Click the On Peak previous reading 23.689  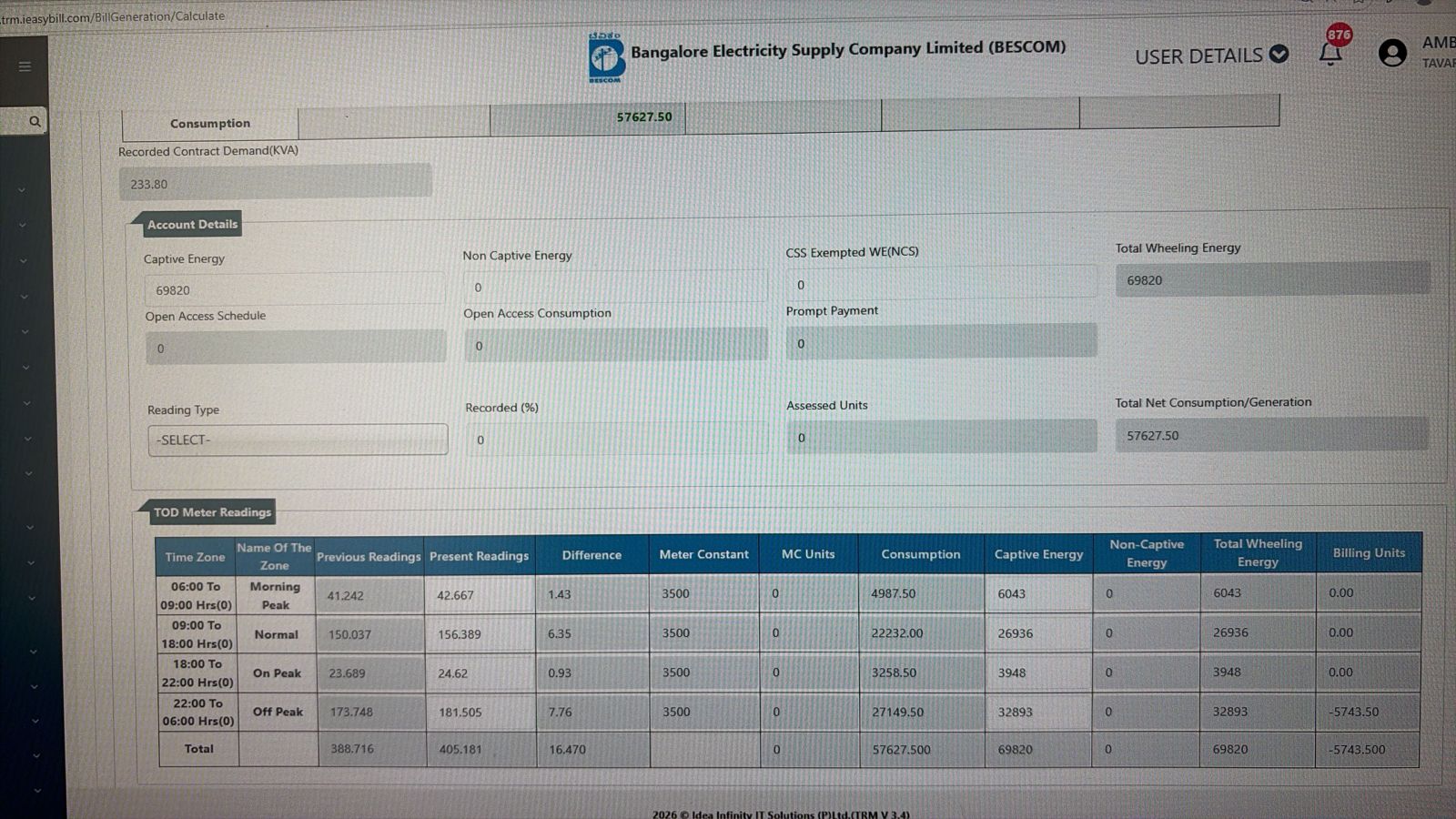[372, 673]
